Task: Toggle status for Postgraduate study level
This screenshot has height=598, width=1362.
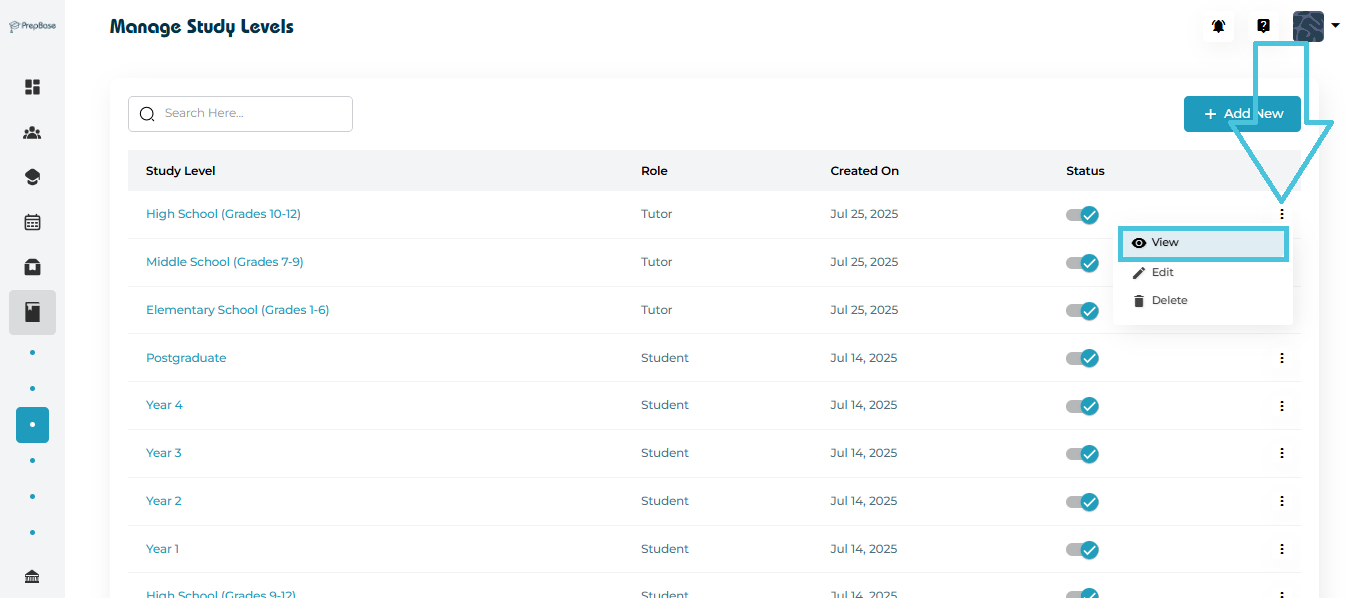Action: [x=1082, y=358]
